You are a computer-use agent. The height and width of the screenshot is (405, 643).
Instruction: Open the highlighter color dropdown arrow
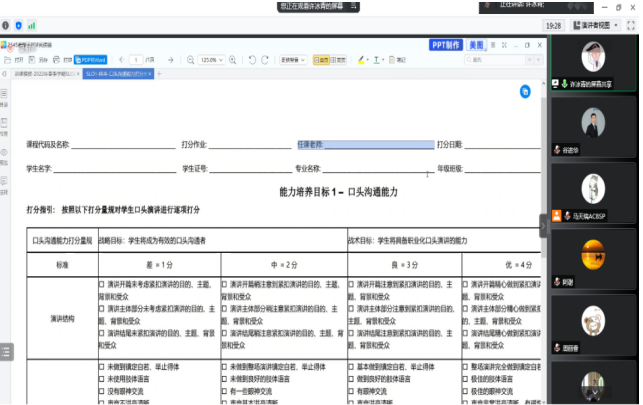tap(367, 60)
